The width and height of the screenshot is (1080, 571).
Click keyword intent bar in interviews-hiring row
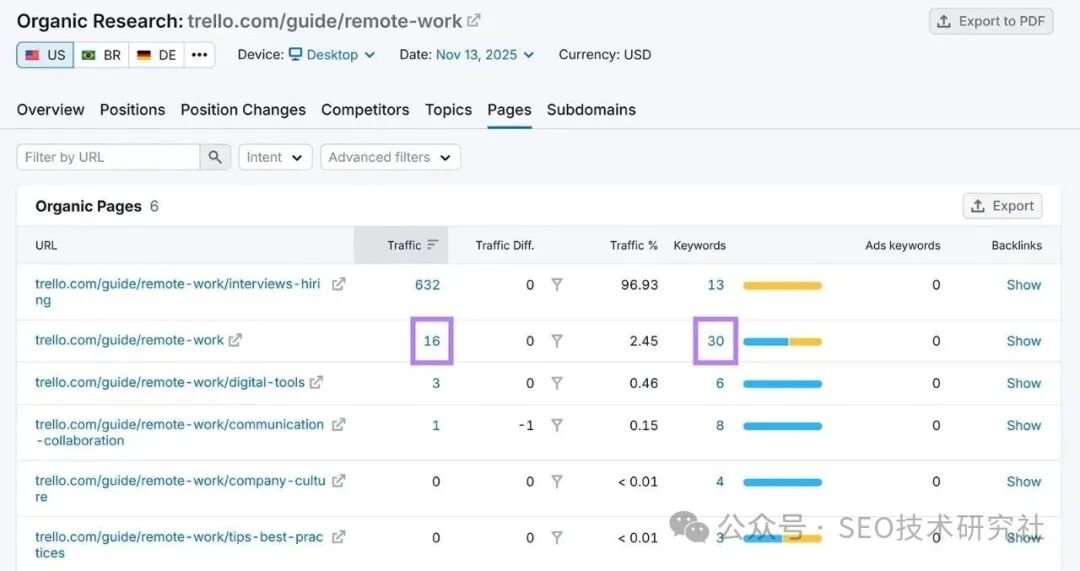782,285
